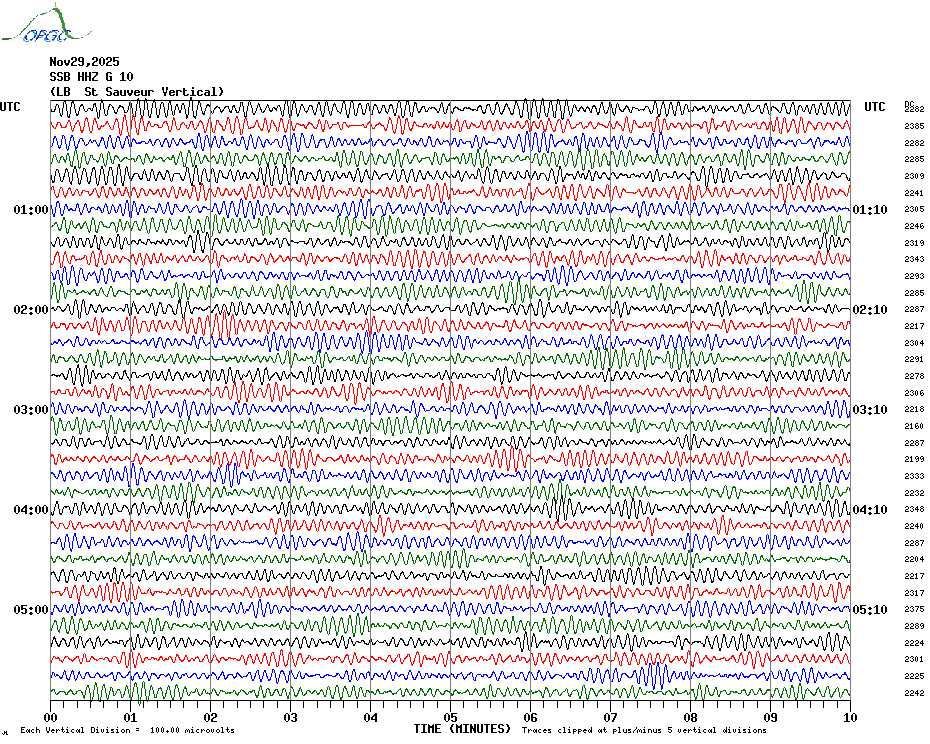Image resolution: width=930 pixels, height=744 pixels.
Task: Click the DC value 2278
Action: 914,376
